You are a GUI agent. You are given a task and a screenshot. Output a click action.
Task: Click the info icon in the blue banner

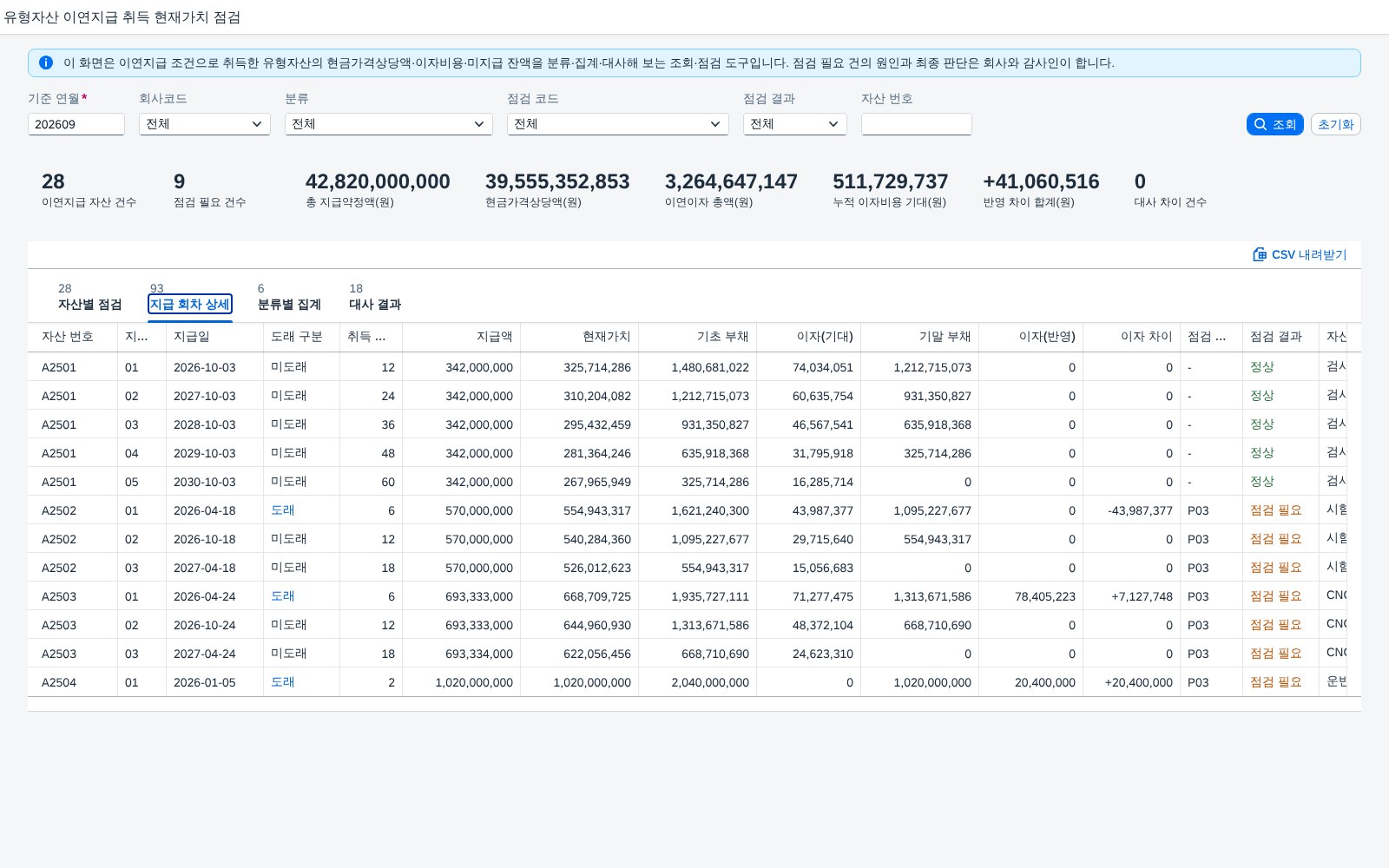46,62
